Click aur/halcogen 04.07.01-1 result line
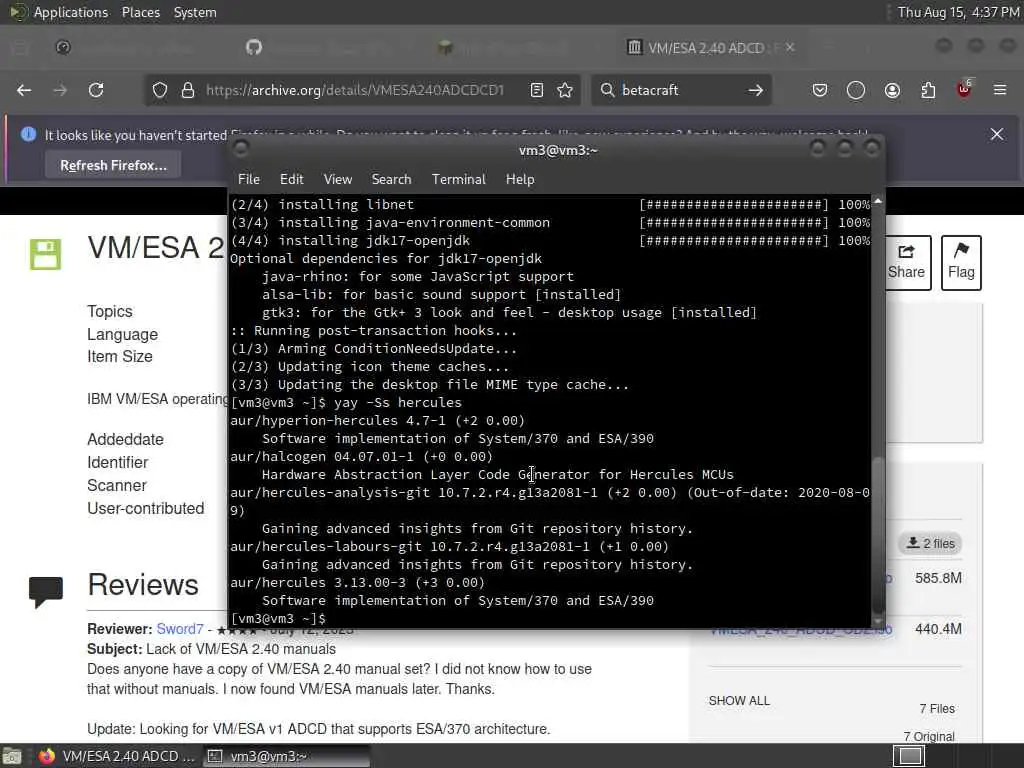Screen dimensions: 1024x768 coord(361,456)
